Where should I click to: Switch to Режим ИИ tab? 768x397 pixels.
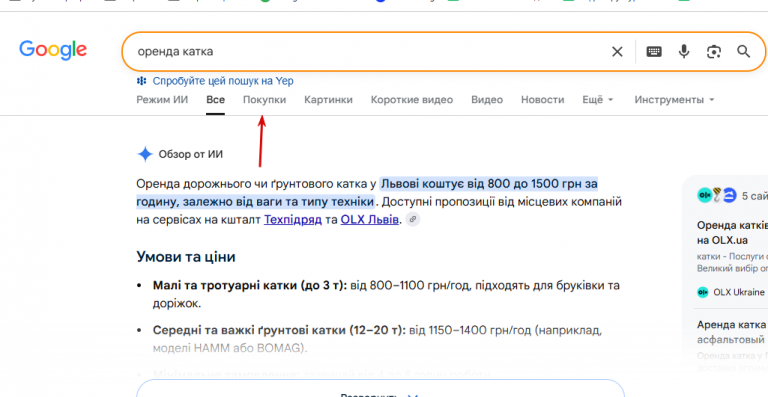point(162,100)
